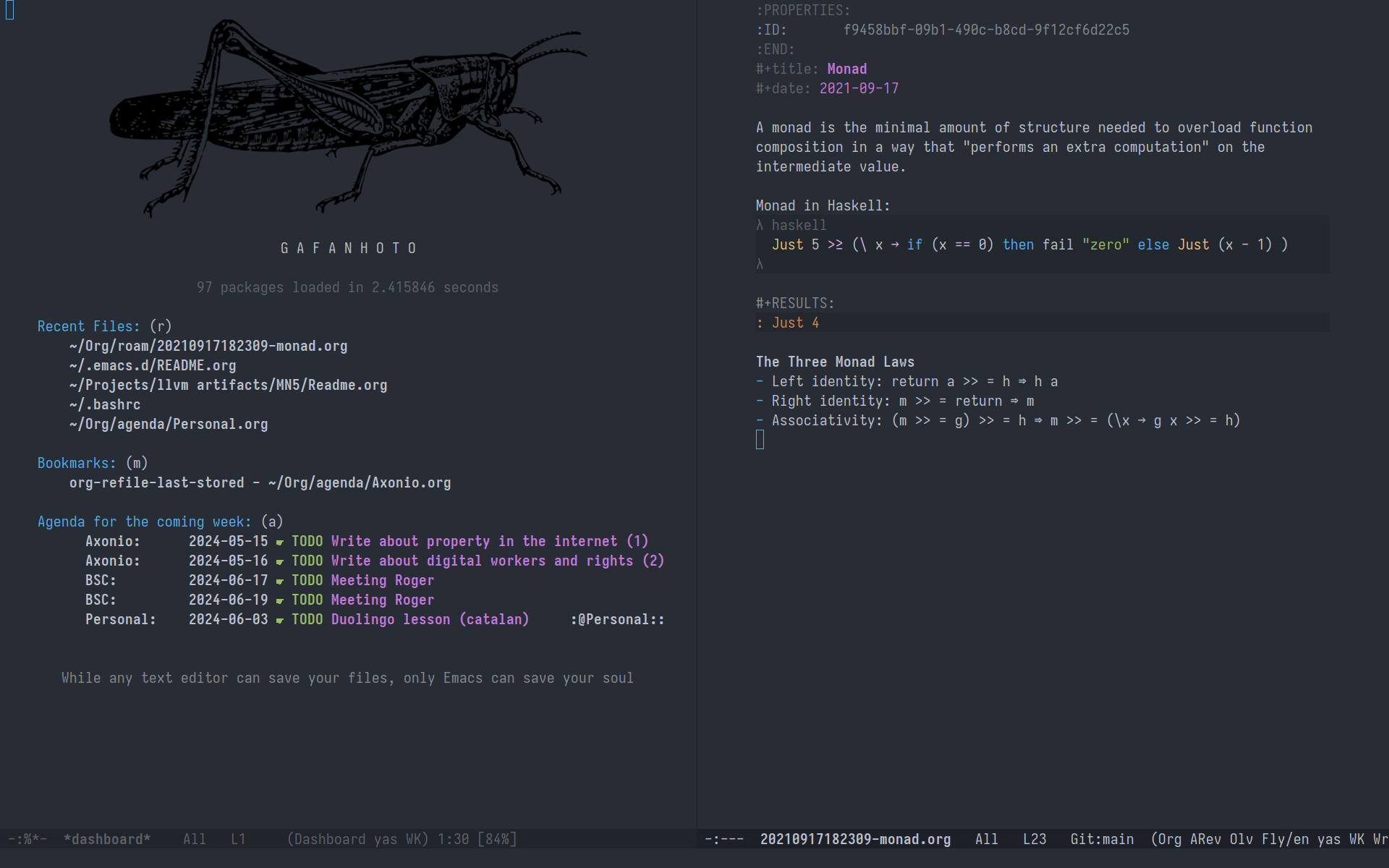This screenshot has width=1389, height=868.
Task: Click icon before Duolingo lesson TODO
Action: (279, 621)
